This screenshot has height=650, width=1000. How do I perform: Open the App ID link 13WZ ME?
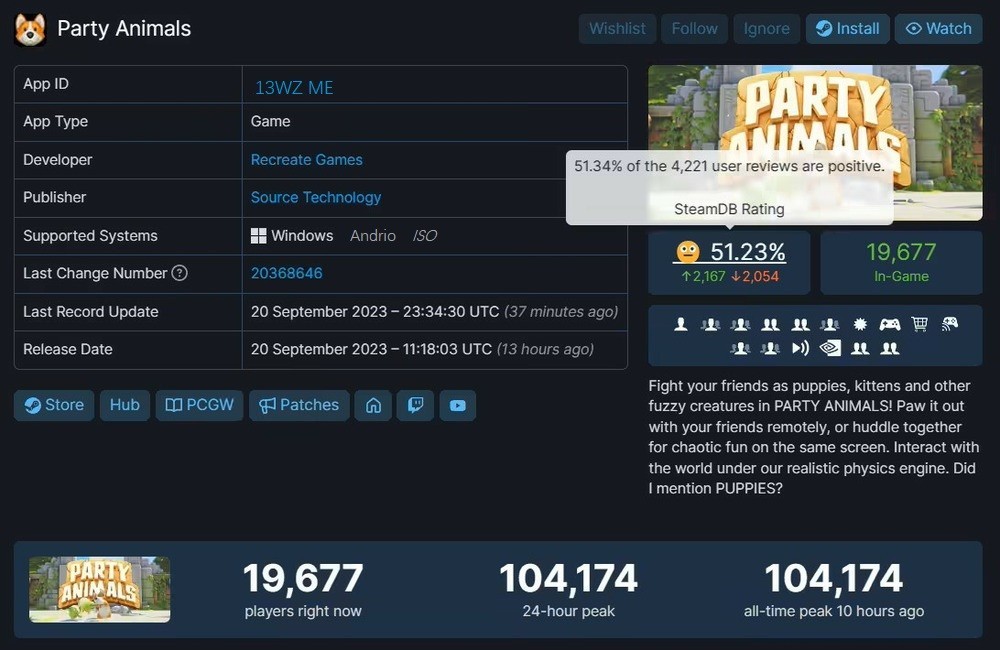coord(293,87)
